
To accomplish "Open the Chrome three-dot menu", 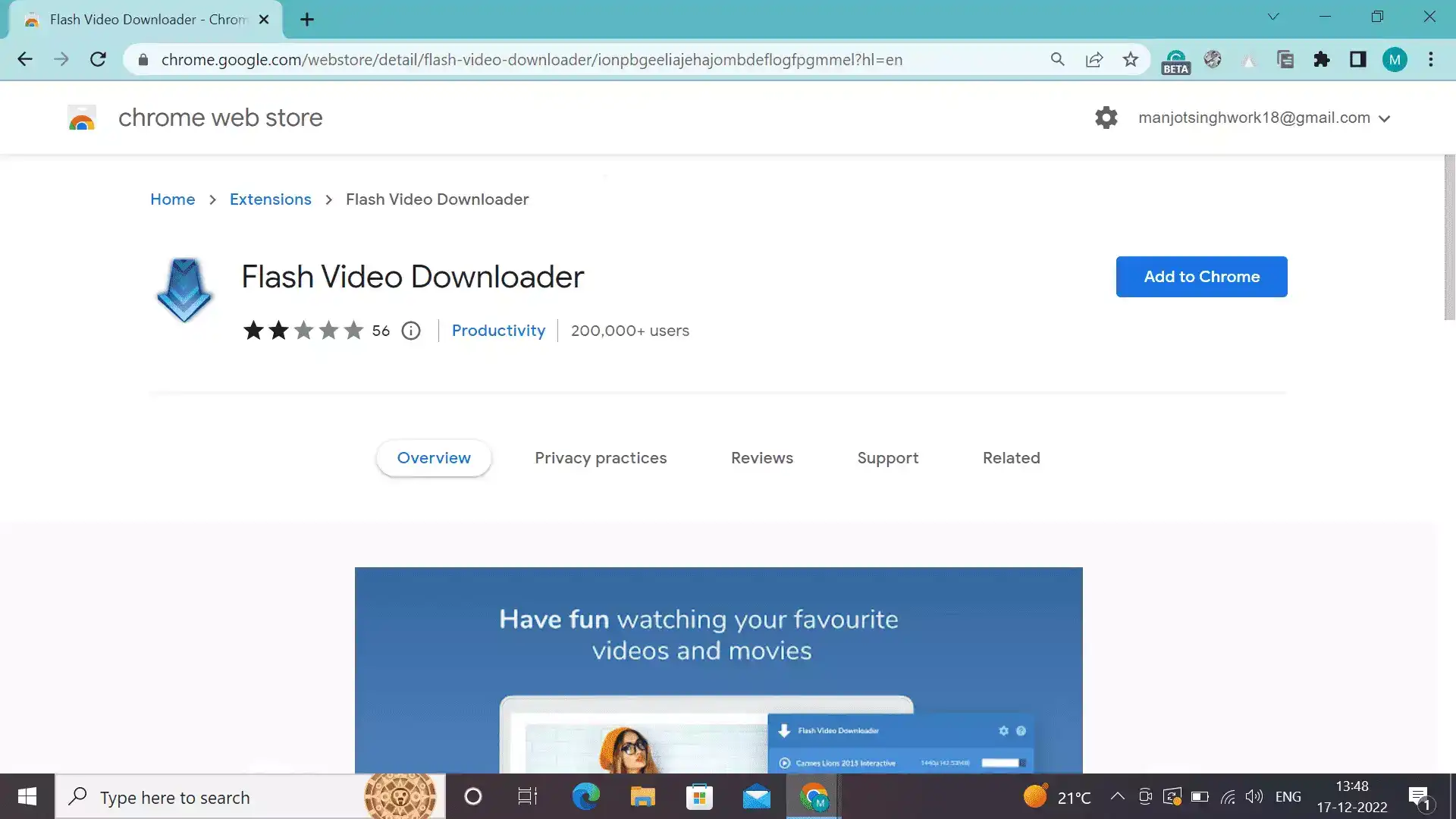I will pos(1431,59).
